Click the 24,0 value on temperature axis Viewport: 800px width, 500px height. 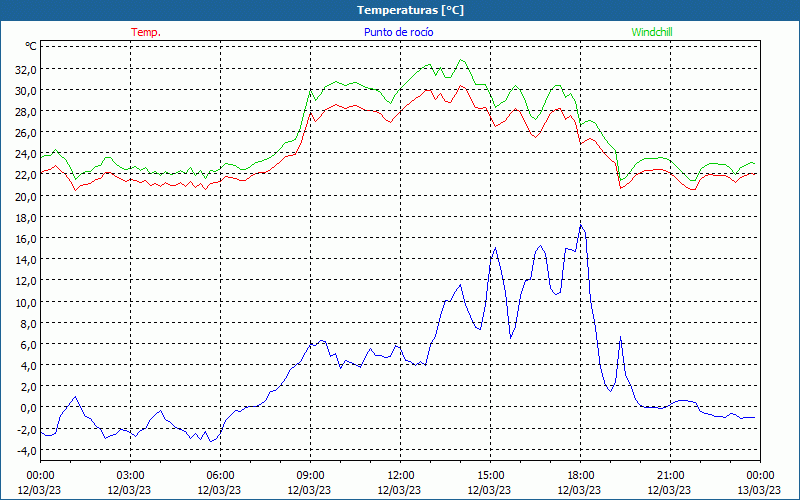pos(26,154)
